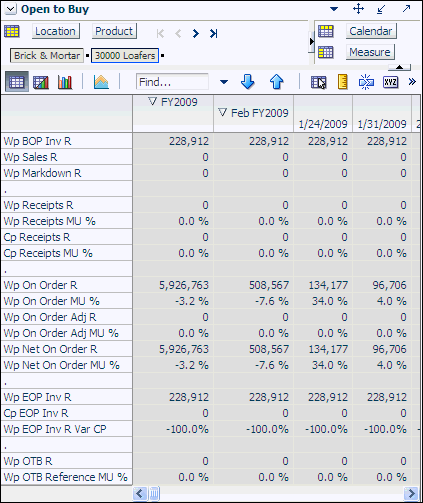Screen dimensions: 423x503
Task: Go to next page position arrow
Action: click(196, 33)
